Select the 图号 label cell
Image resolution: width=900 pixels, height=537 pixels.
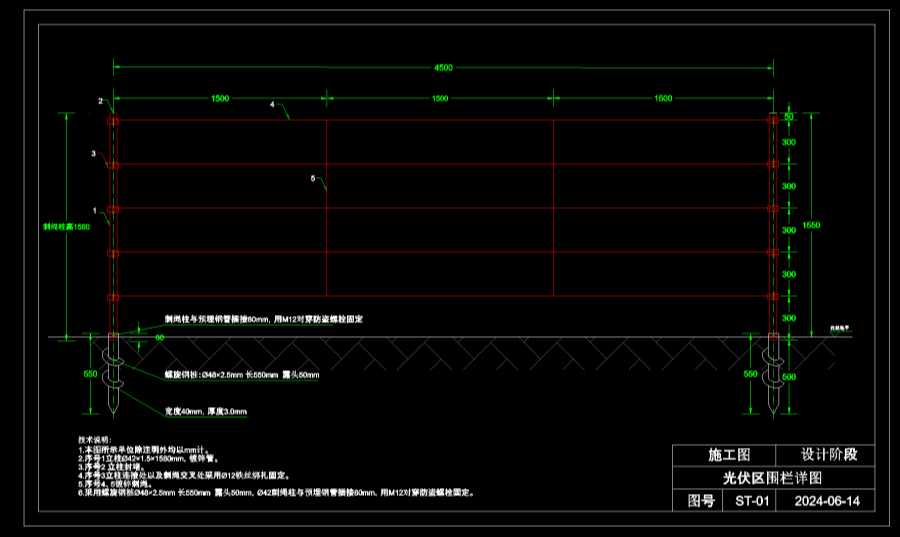pyautogui.click(x=698, y=500)
